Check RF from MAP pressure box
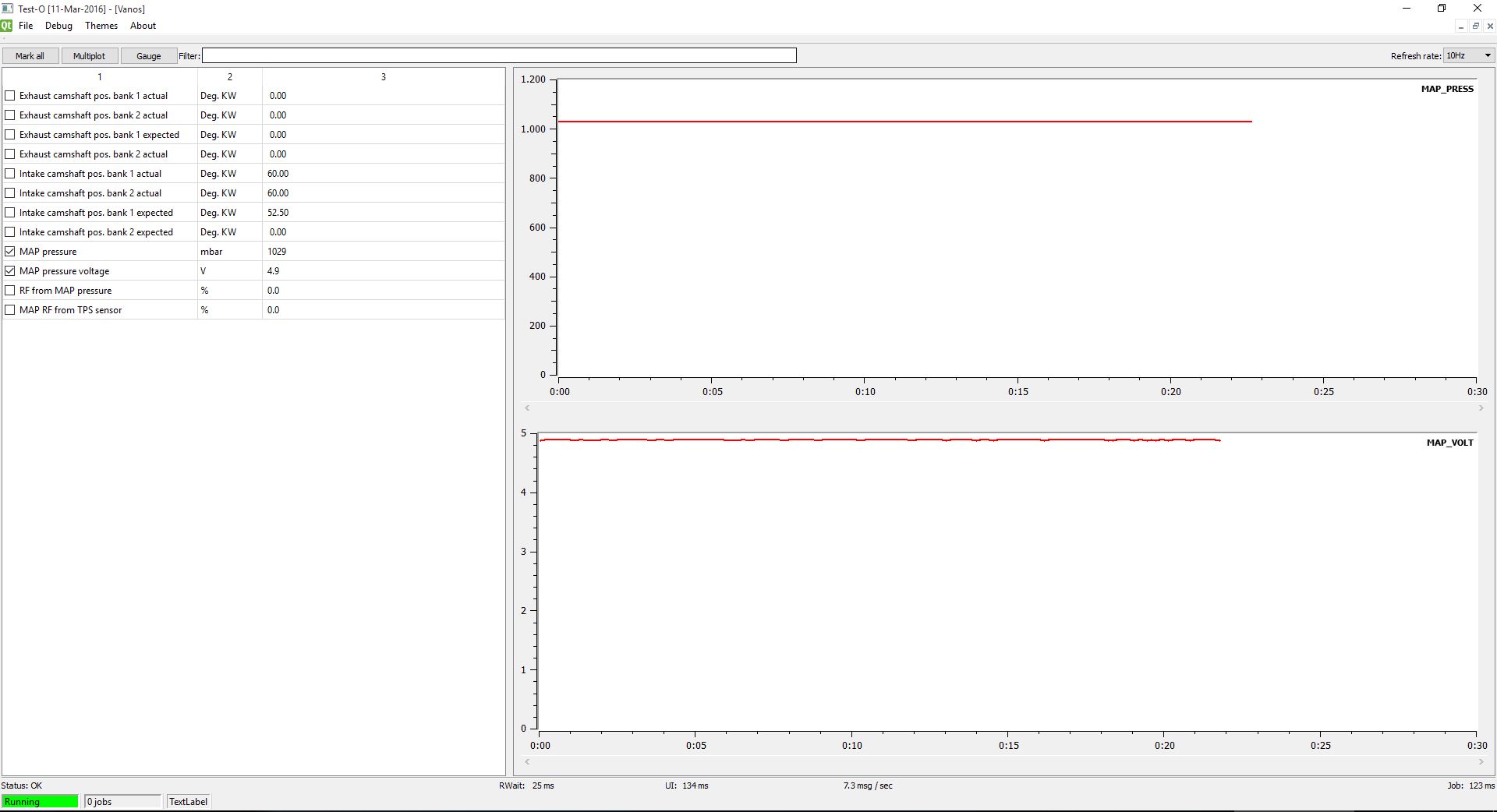 pos(10,291)
